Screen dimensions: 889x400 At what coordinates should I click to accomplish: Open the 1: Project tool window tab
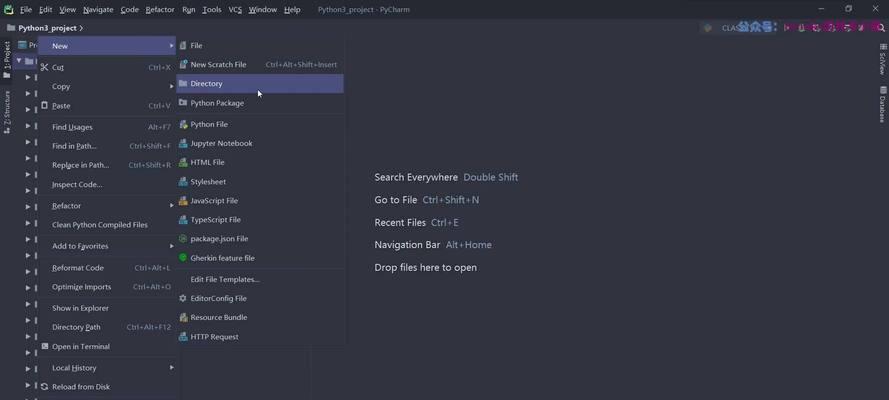7,59
